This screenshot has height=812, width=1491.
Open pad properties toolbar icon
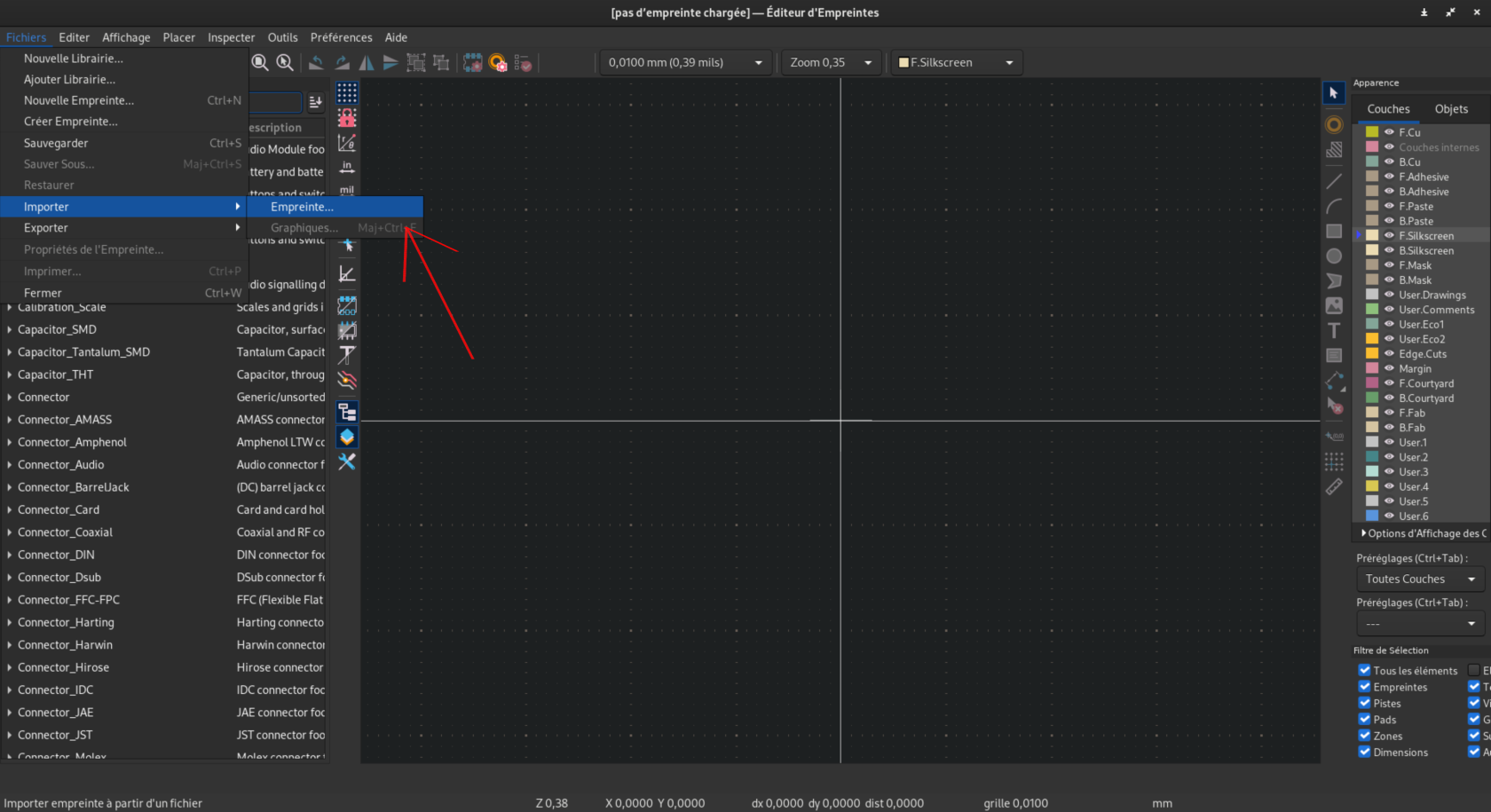point(498,62)
